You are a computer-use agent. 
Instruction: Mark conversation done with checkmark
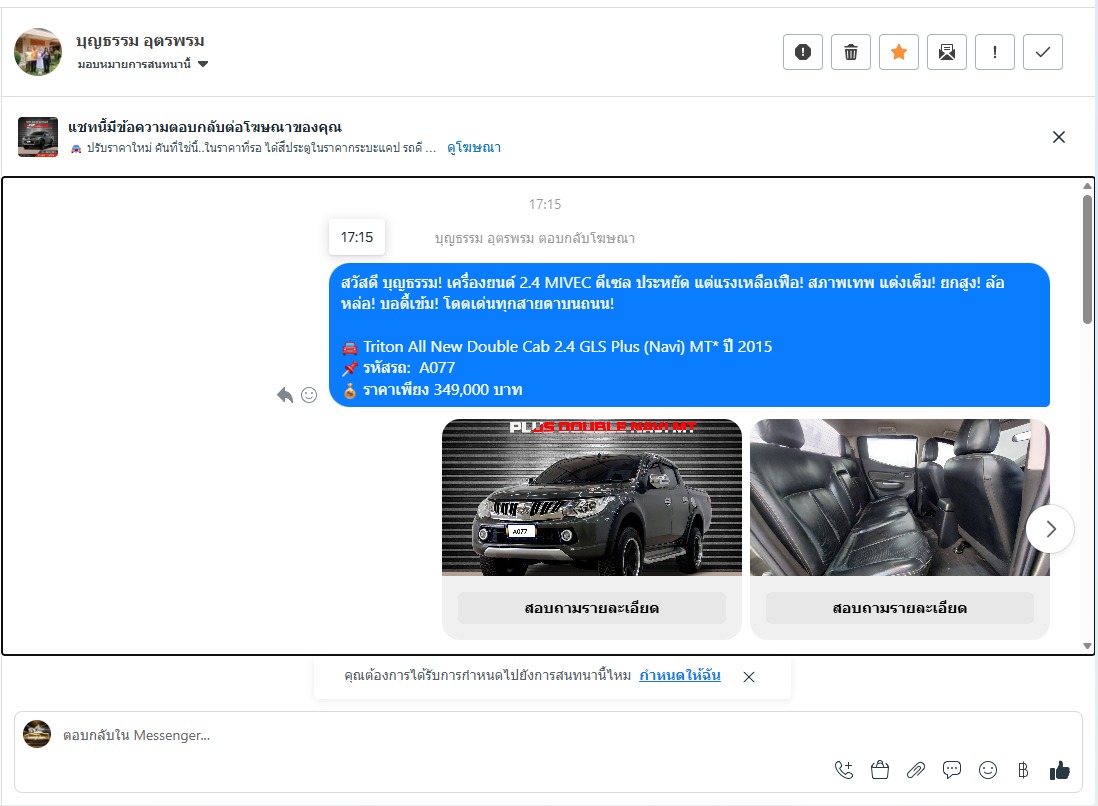1043,52
